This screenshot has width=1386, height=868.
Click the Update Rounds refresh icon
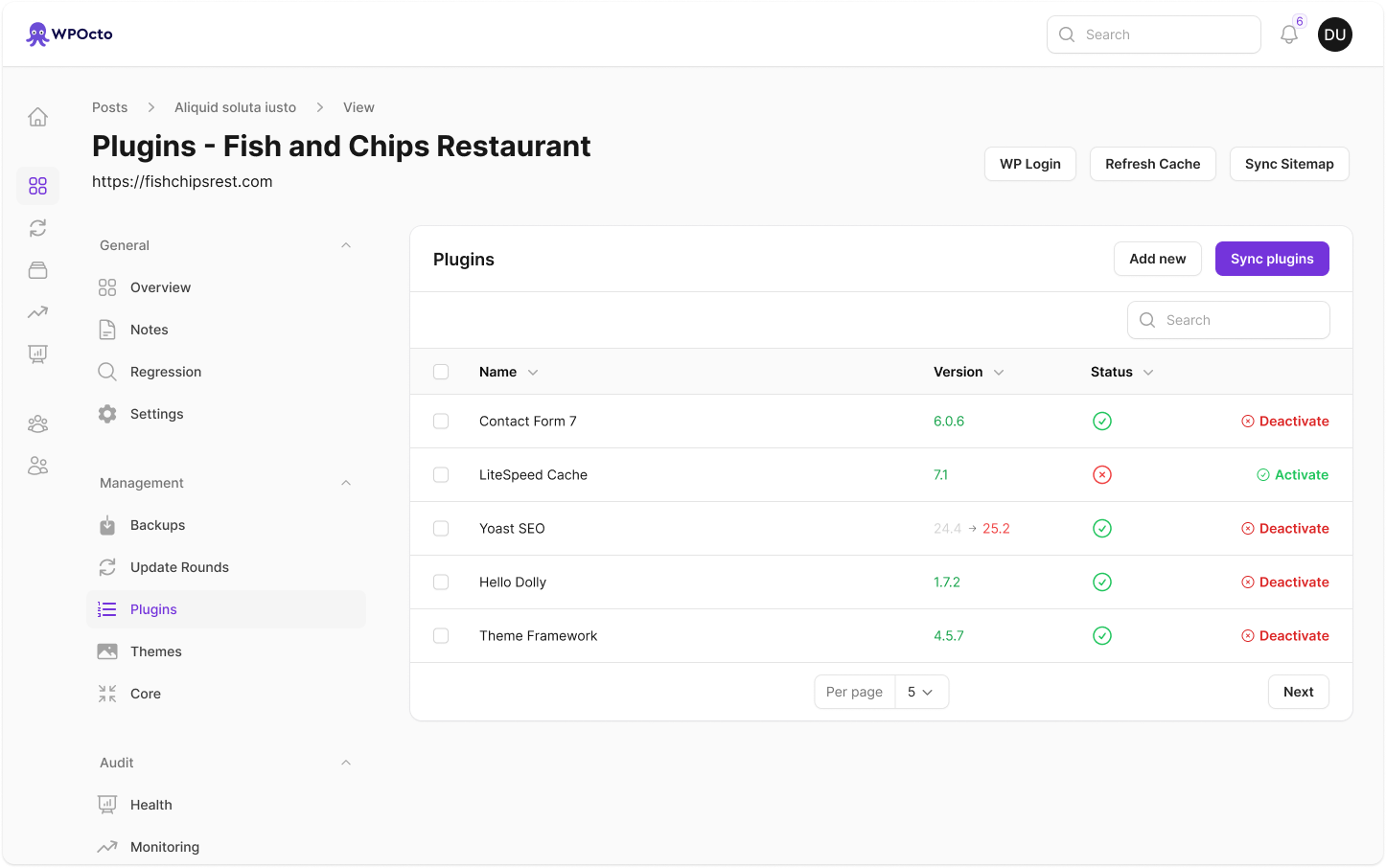[x=107, y=567]
